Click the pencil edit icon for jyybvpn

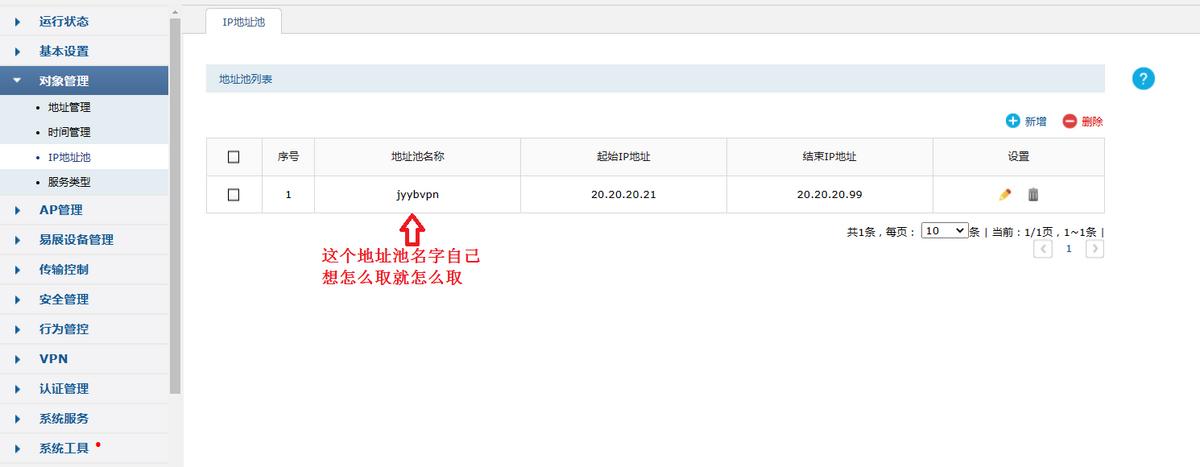pyautogui.click(x=1005, y=195)
